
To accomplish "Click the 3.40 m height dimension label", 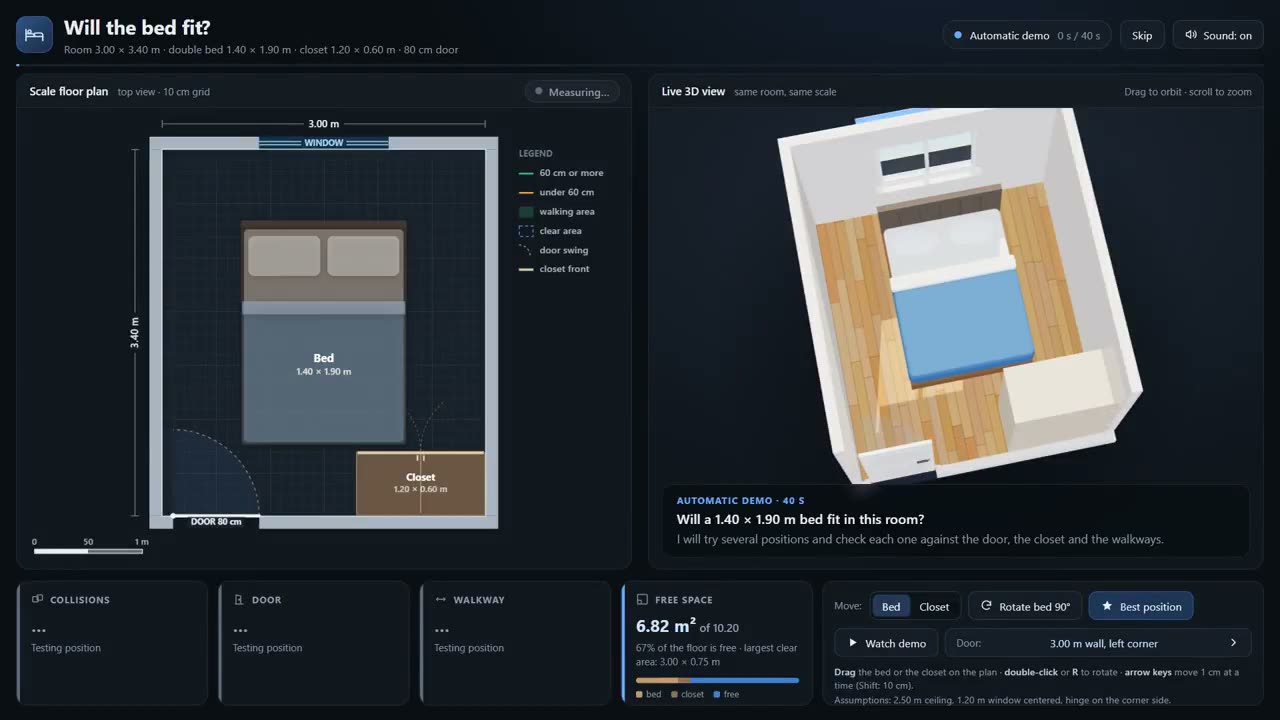I will (134, 333).
